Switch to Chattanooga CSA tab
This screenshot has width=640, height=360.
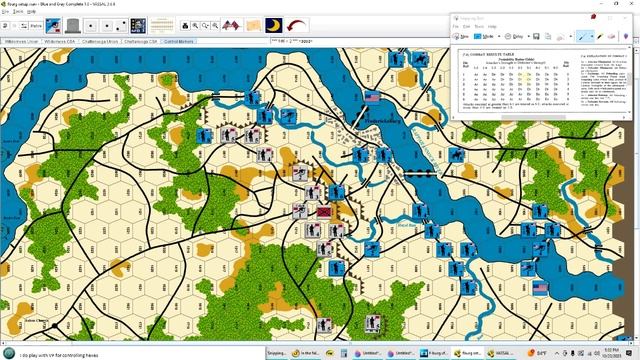click(140, 42)
